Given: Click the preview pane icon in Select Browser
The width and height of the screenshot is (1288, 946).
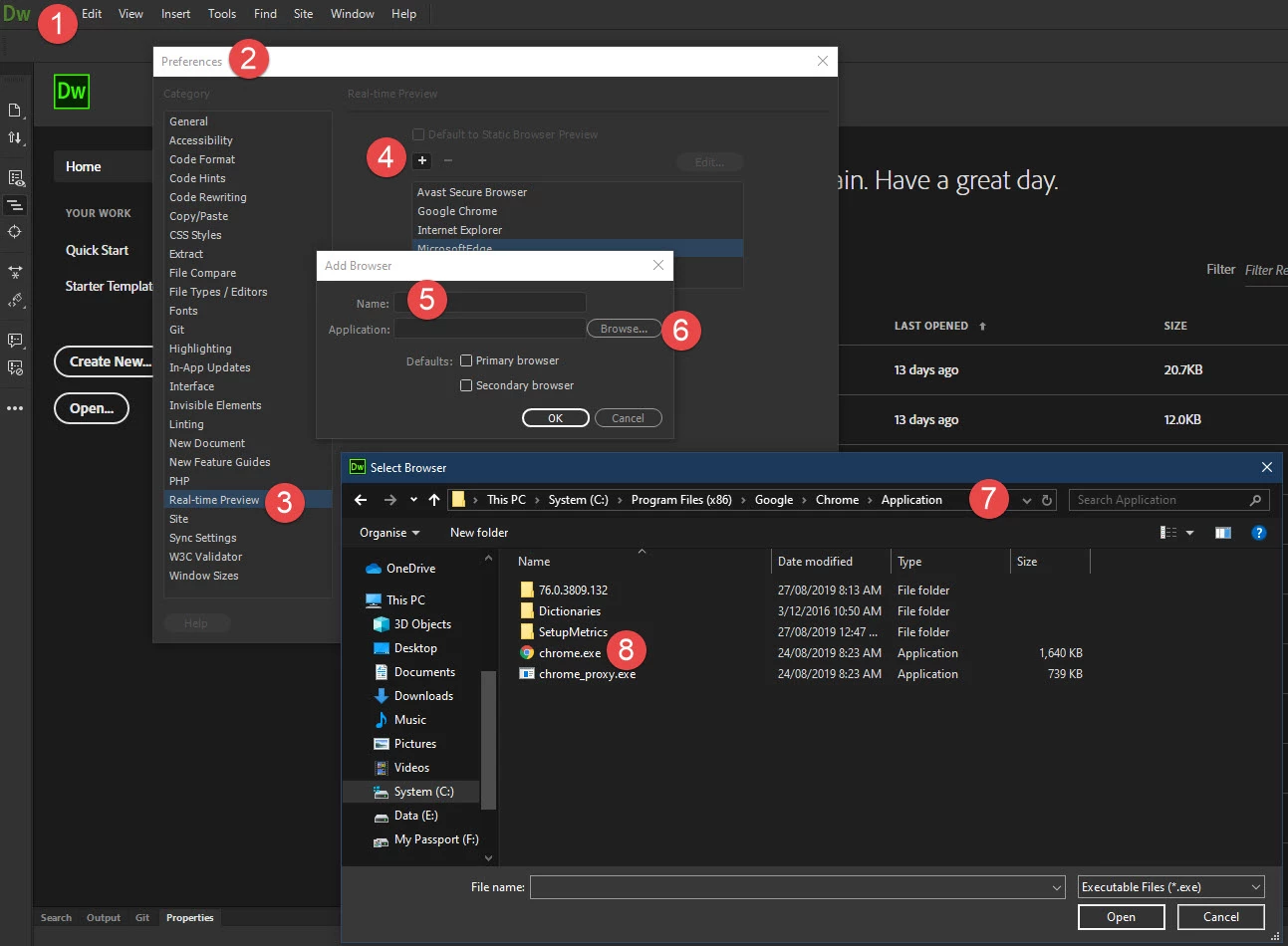Looking at the screenshot, I should pos(1223,533).
